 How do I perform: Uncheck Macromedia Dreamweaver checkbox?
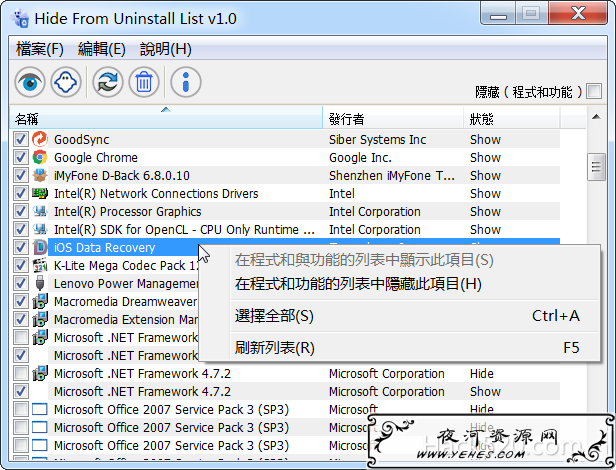20,301
